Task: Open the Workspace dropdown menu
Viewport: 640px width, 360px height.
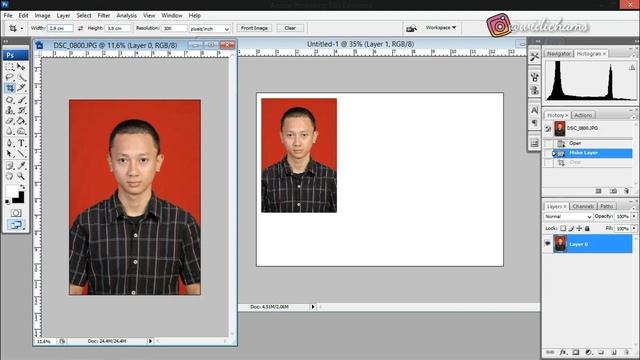Action: coord(441,28)
